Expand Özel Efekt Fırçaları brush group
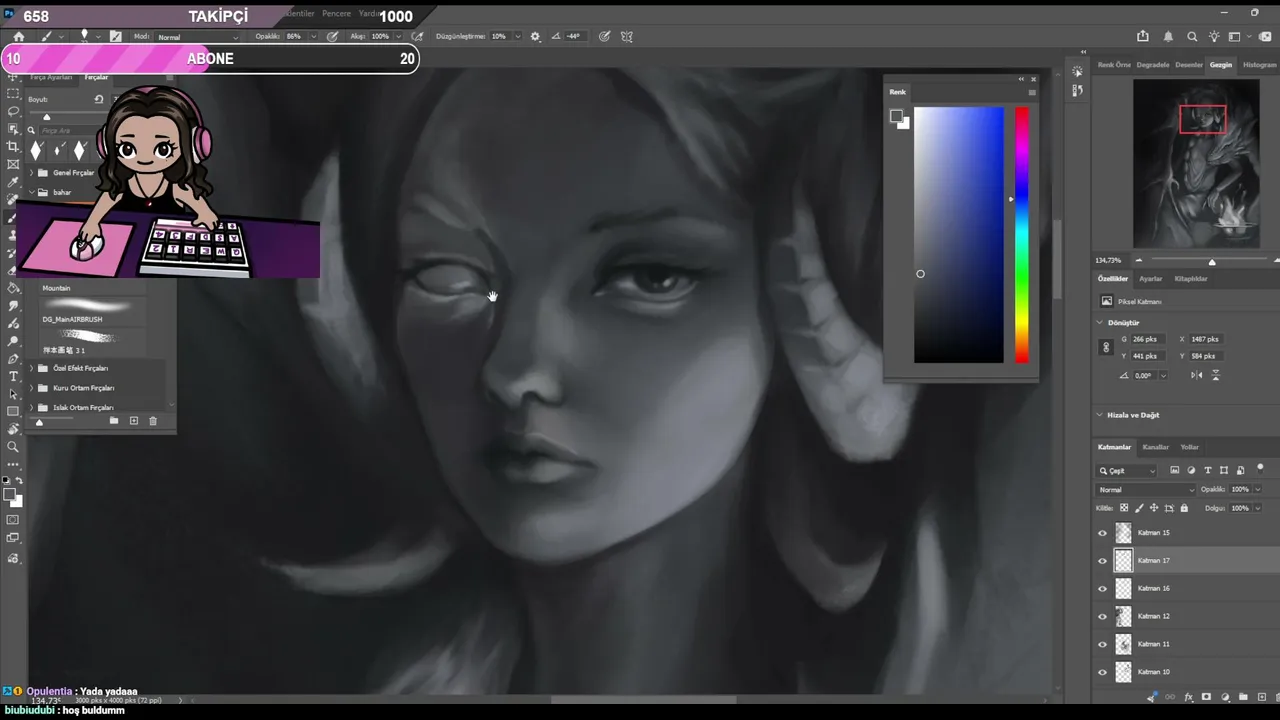This screenshot has width=1280, height=720. click(31, 368)
